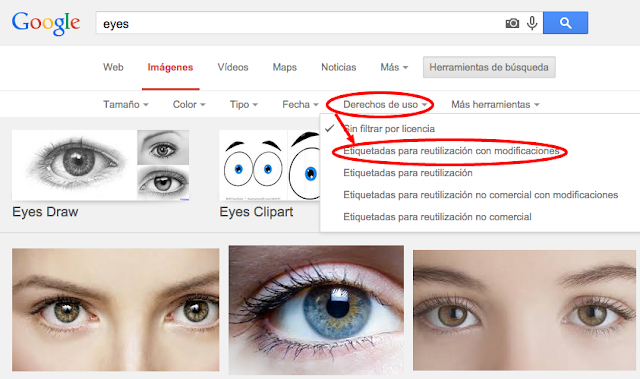Viewport: 640px width, 379px height.
Task: Open large pencil eye sketch thumbnail
Action: [x=74, y=165]
